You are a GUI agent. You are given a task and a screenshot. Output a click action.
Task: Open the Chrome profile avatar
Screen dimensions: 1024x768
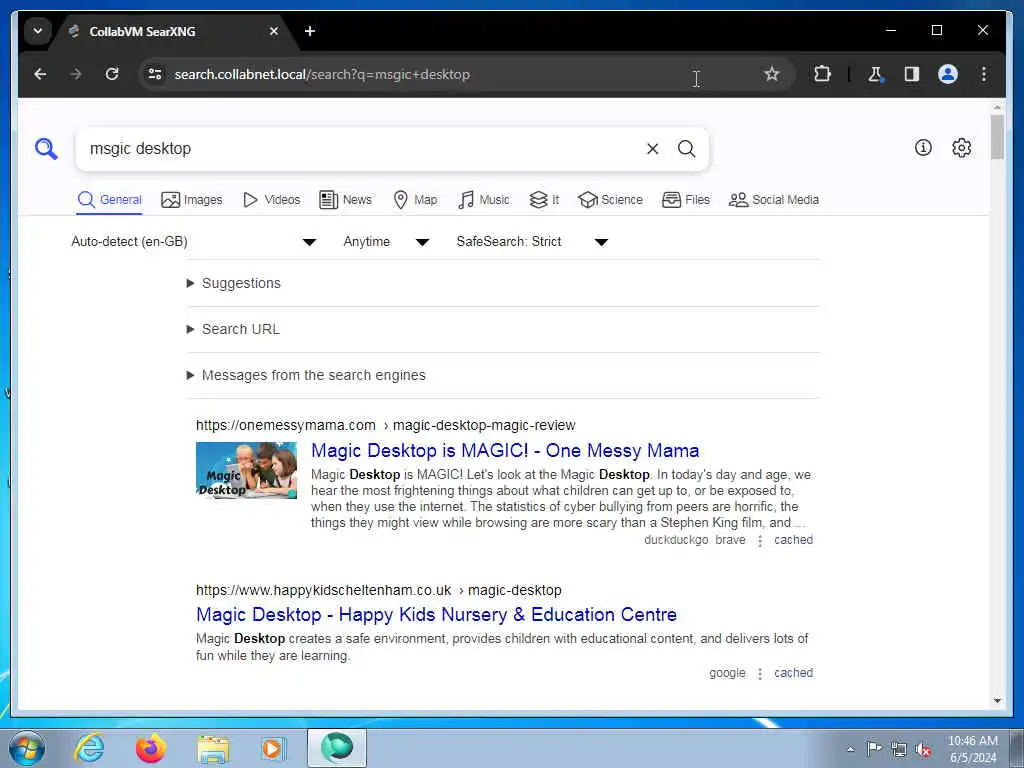click(948, 74)
